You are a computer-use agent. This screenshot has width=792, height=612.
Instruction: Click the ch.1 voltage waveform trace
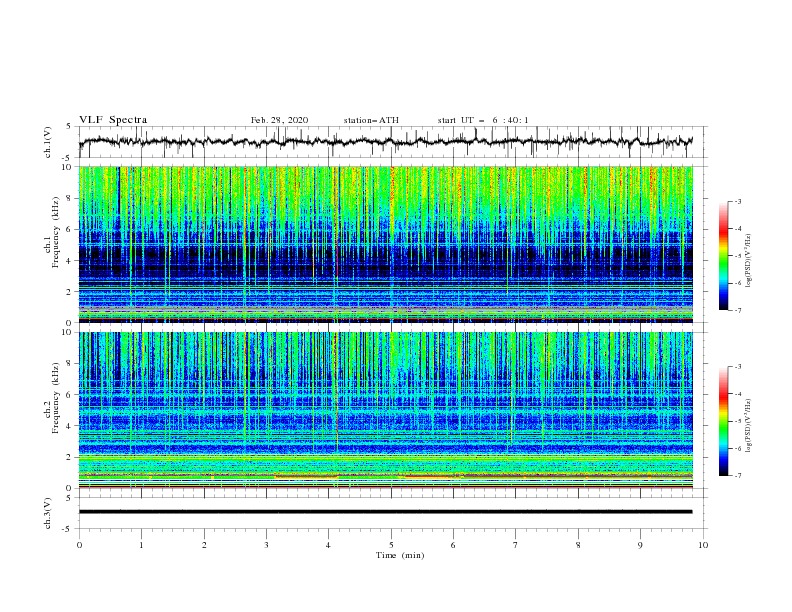pos(386,142)
